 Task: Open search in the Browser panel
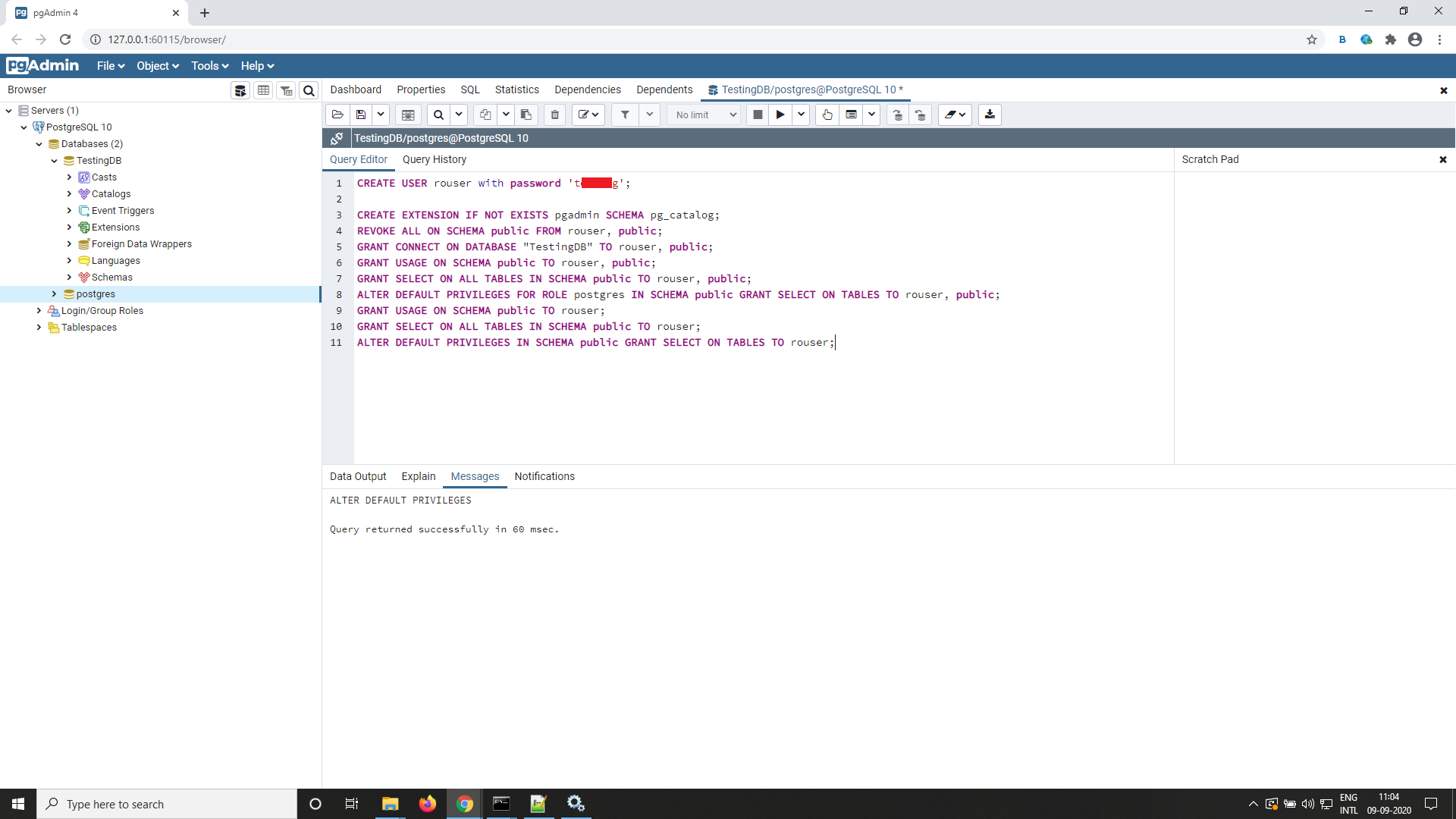pyautogui.click(x=309, y=90)
